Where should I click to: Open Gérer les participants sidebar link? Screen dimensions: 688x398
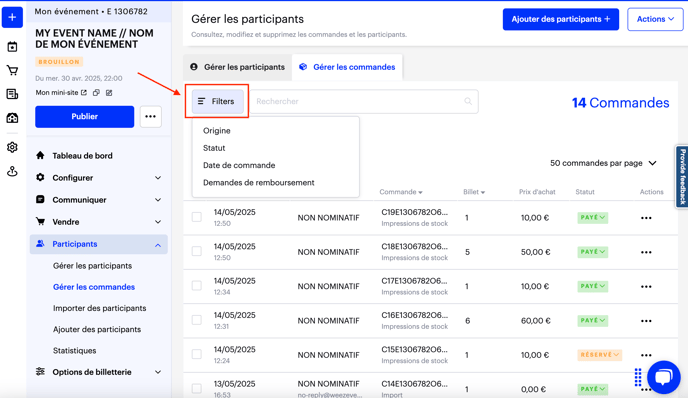tap(93, 266)
